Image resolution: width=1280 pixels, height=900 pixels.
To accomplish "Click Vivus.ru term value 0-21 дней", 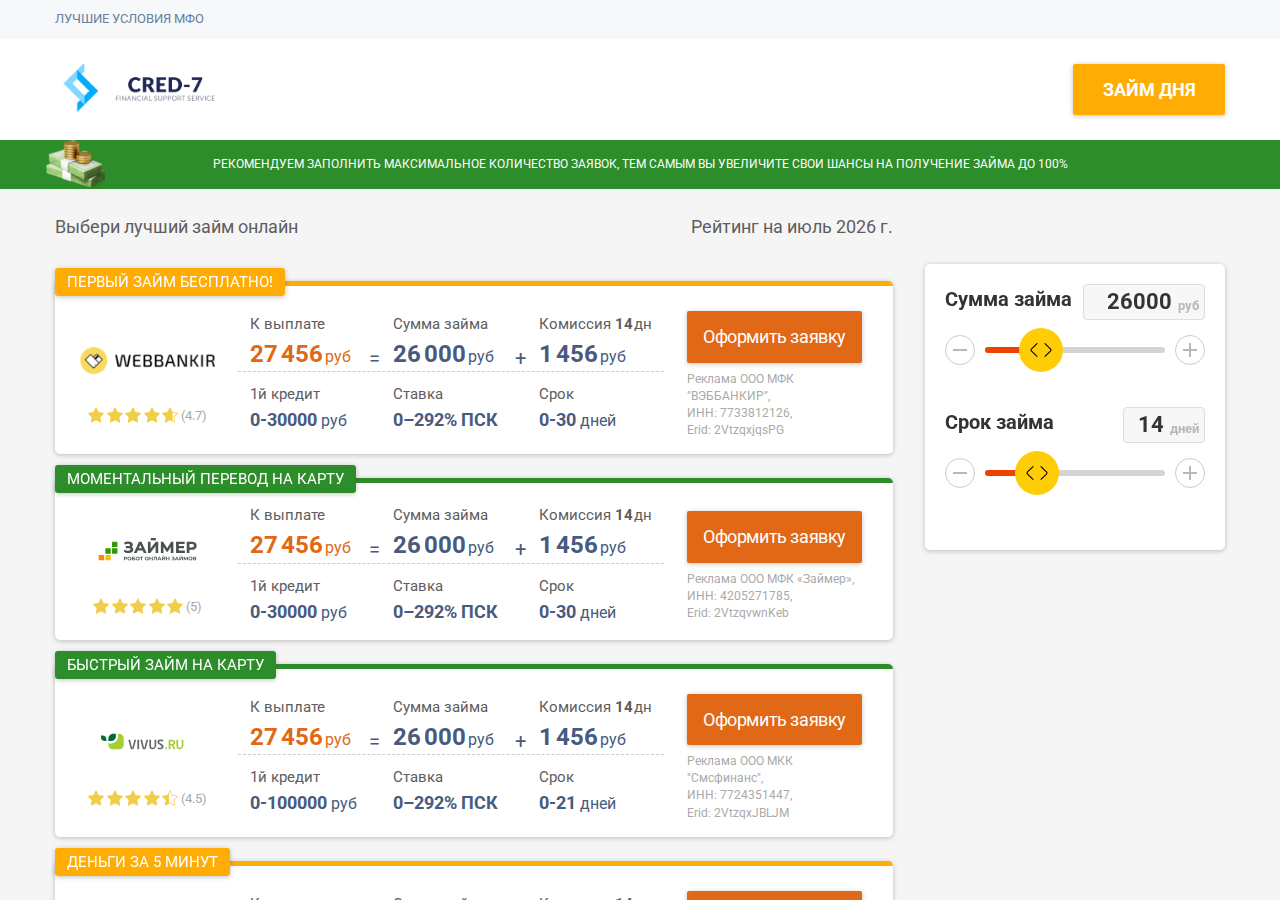I will tap(577, 803).
